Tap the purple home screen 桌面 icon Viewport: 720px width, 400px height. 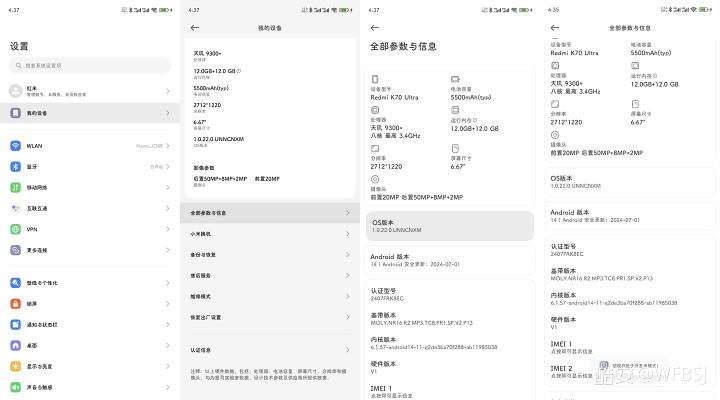click(16, 345)
